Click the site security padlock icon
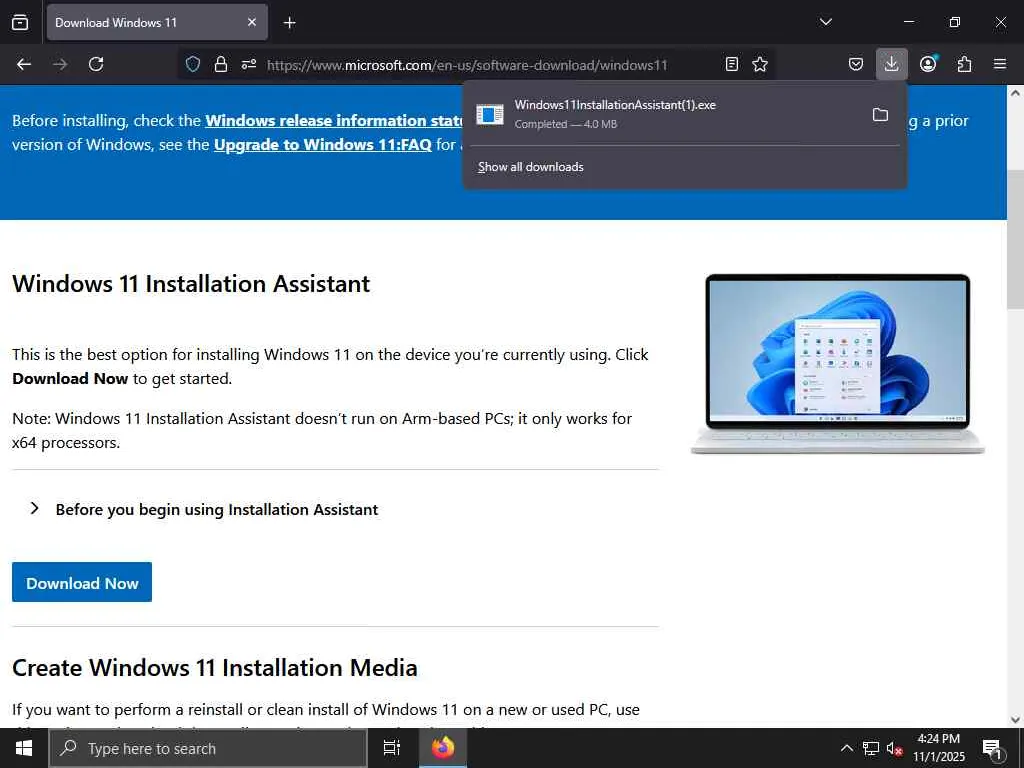The height and width of the screenshot is (768, 1024). click(221, 64)
